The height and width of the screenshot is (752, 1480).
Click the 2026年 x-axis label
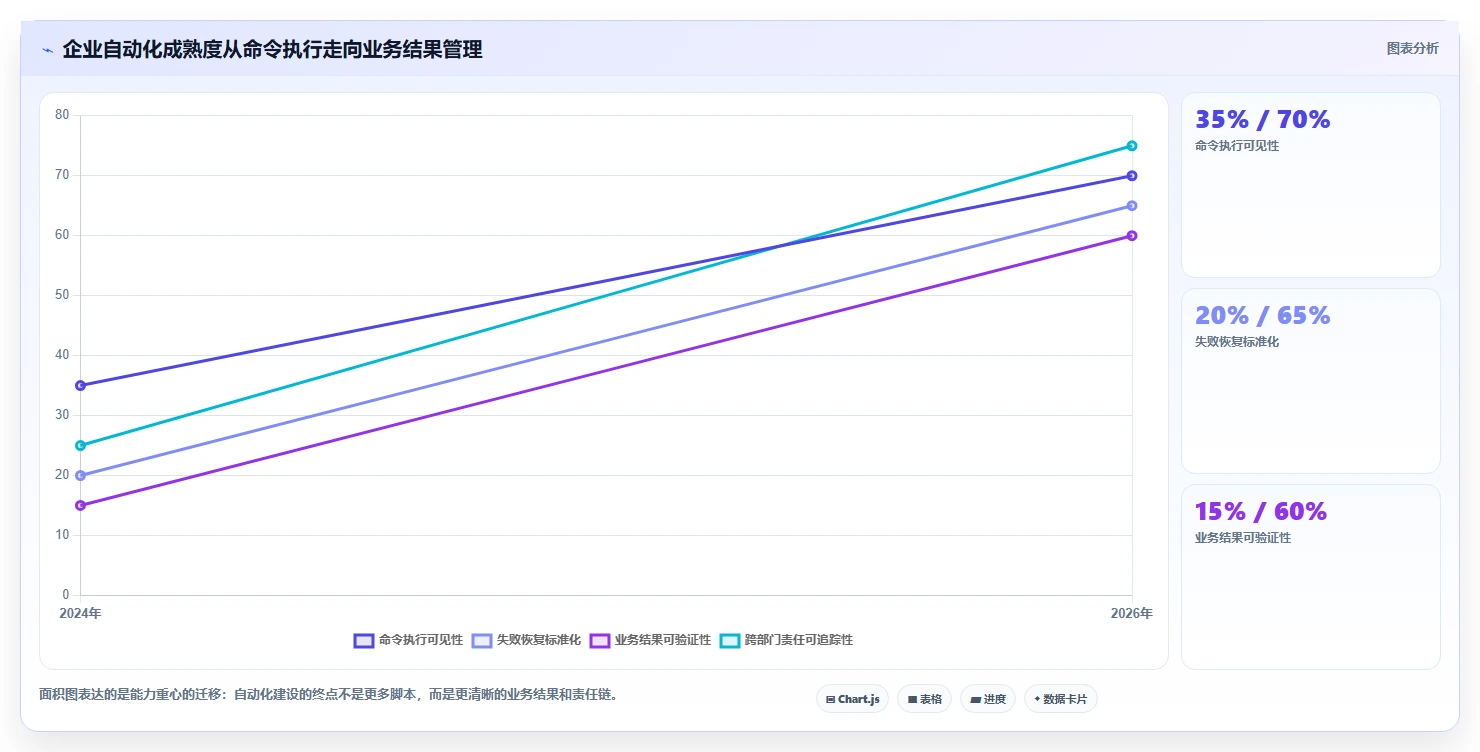tap(1132, 613)
